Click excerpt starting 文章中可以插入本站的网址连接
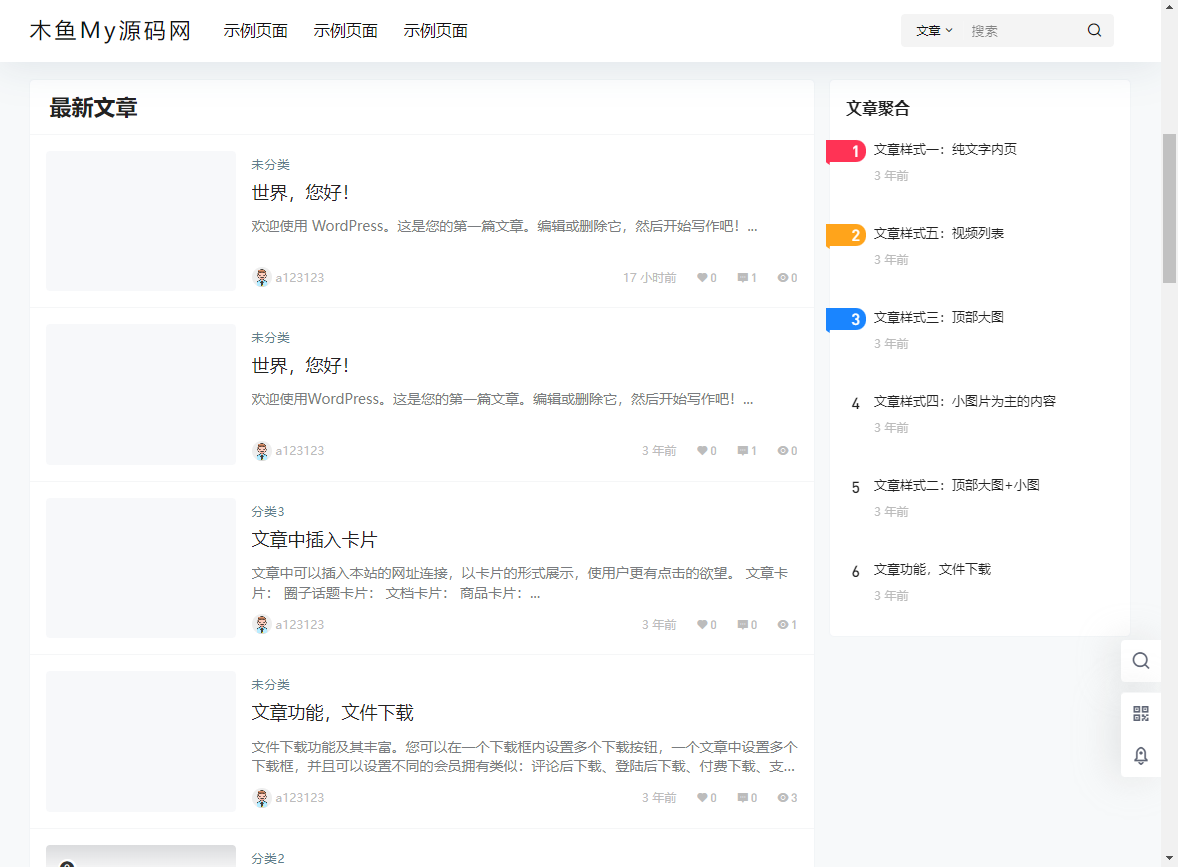Image resolution: width=1178 pixels, height=867 pixels. 520,583
